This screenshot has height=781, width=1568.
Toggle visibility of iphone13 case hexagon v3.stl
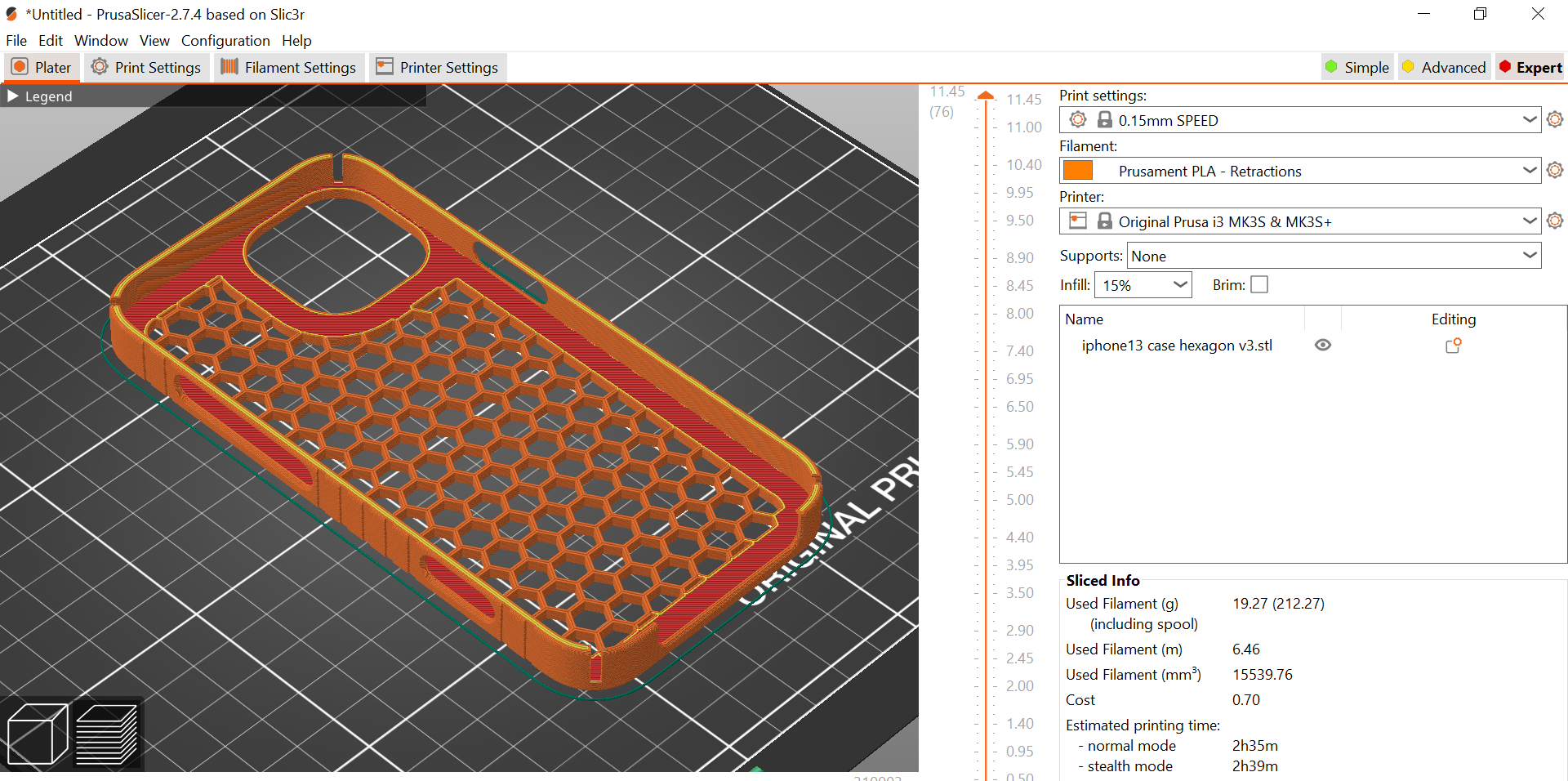click(x=1323, y=345)
